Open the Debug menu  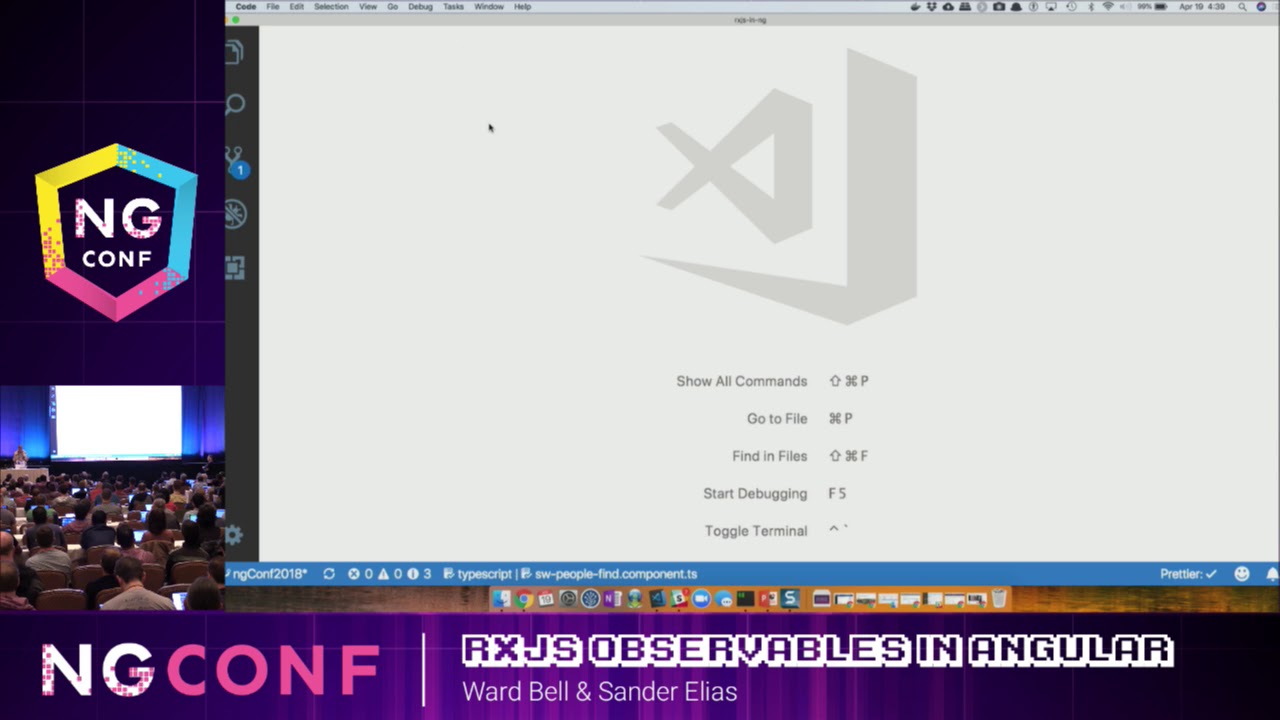point(420,7)
